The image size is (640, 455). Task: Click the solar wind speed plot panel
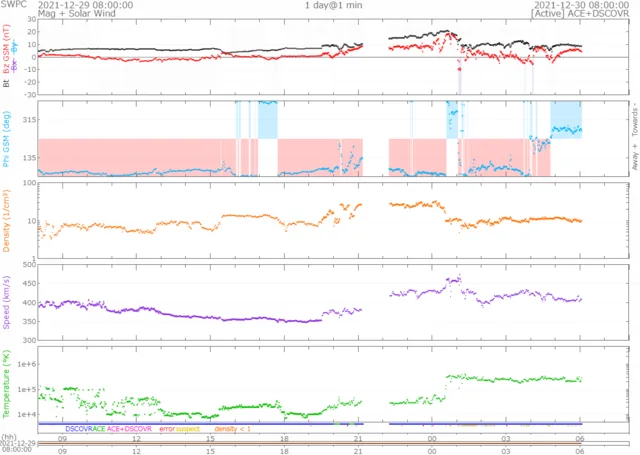click(x=333, y=302)
